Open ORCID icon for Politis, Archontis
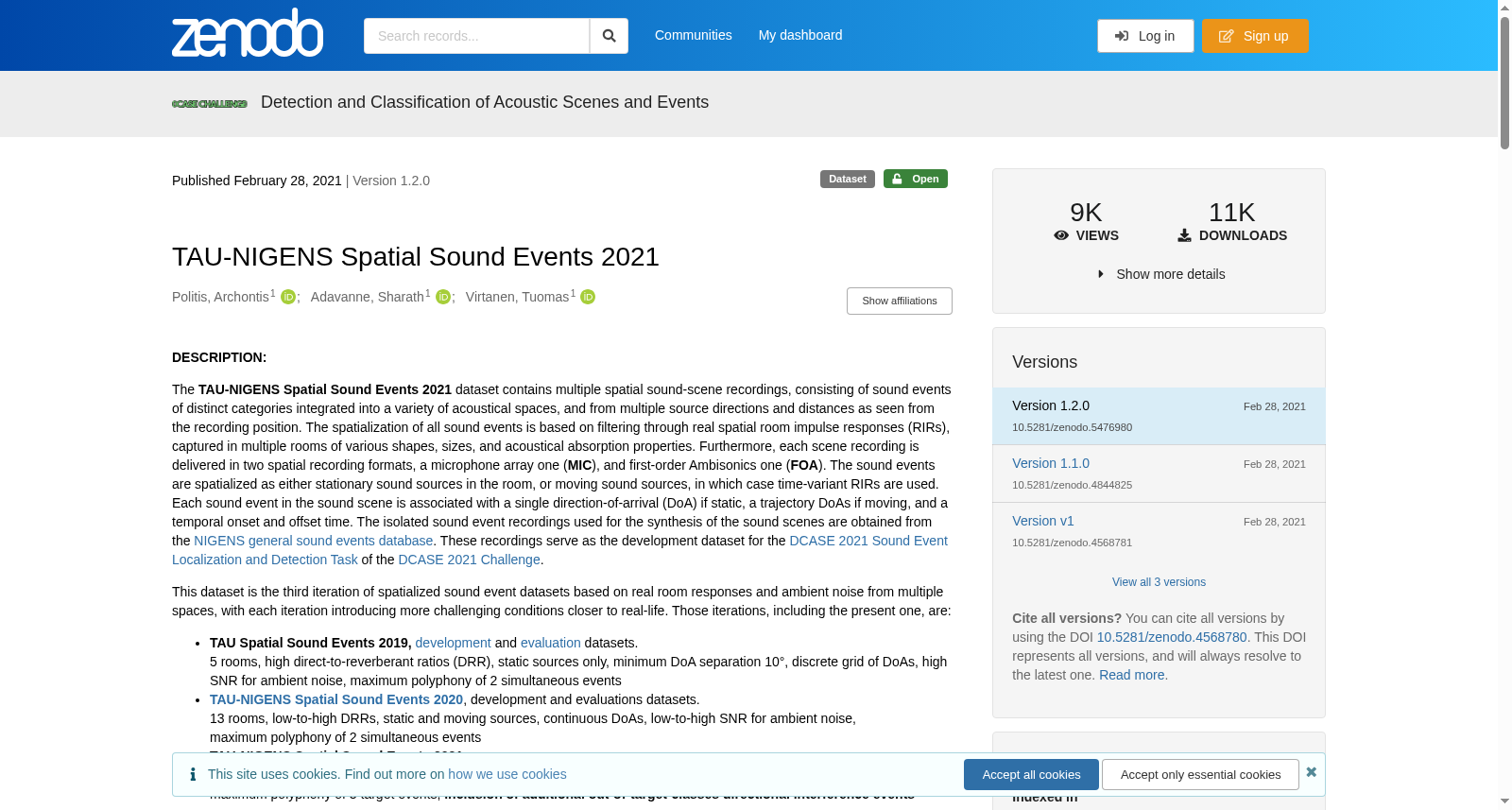The height and width of the screenshot is (810, 1512). click(288, 297)
